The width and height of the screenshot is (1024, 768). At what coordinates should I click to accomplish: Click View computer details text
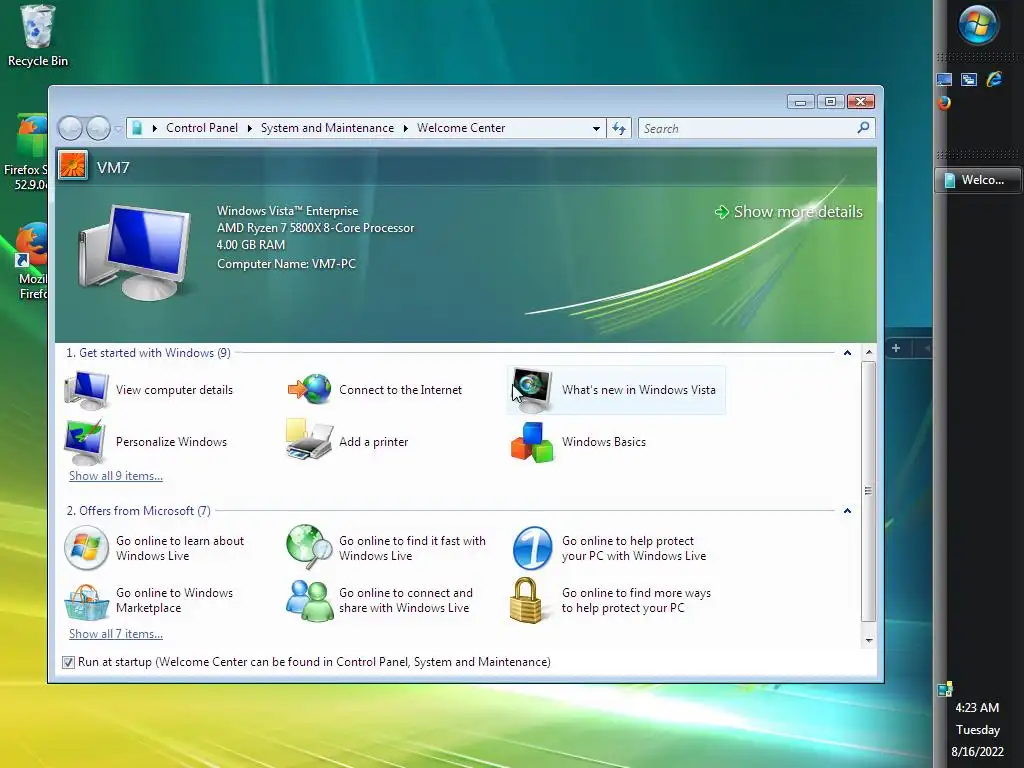click(x=174, y=390)
